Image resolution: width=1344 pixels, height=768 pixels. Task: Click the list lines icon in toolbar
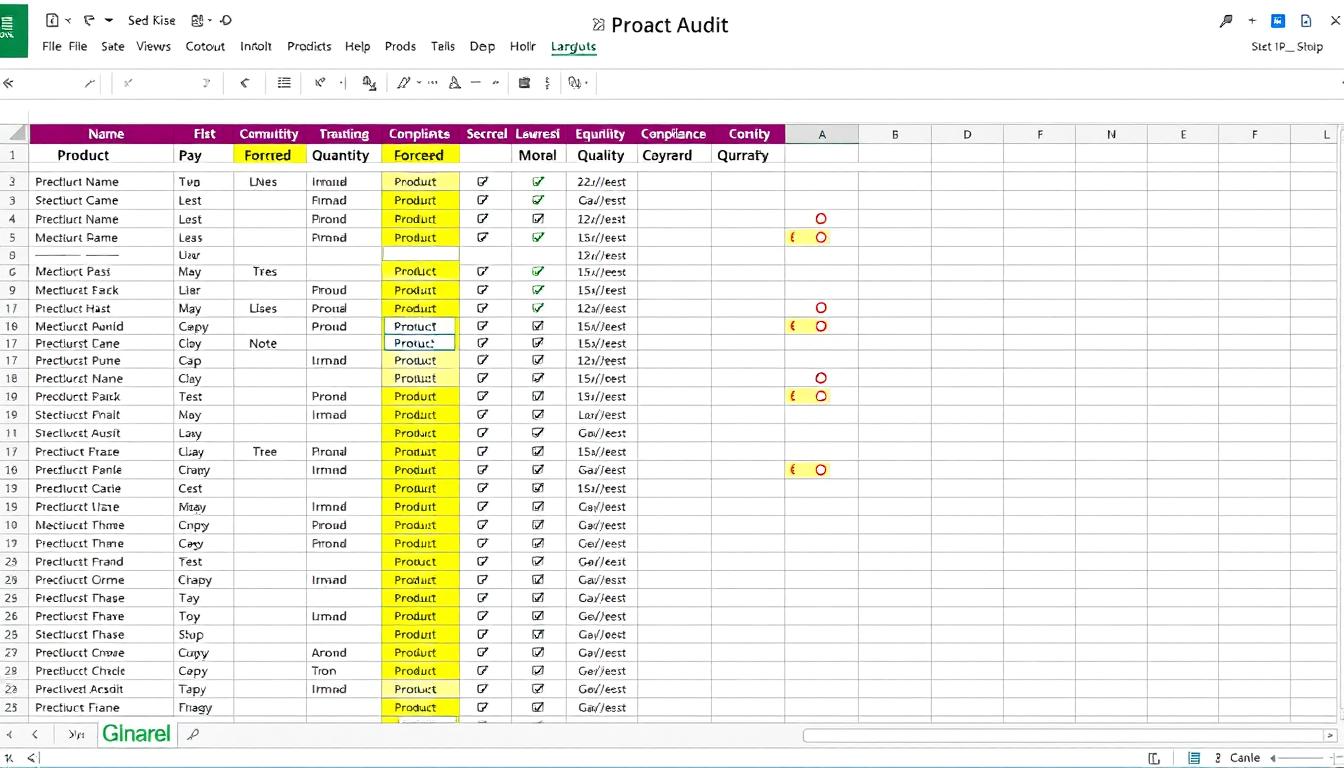click(284, 83)
